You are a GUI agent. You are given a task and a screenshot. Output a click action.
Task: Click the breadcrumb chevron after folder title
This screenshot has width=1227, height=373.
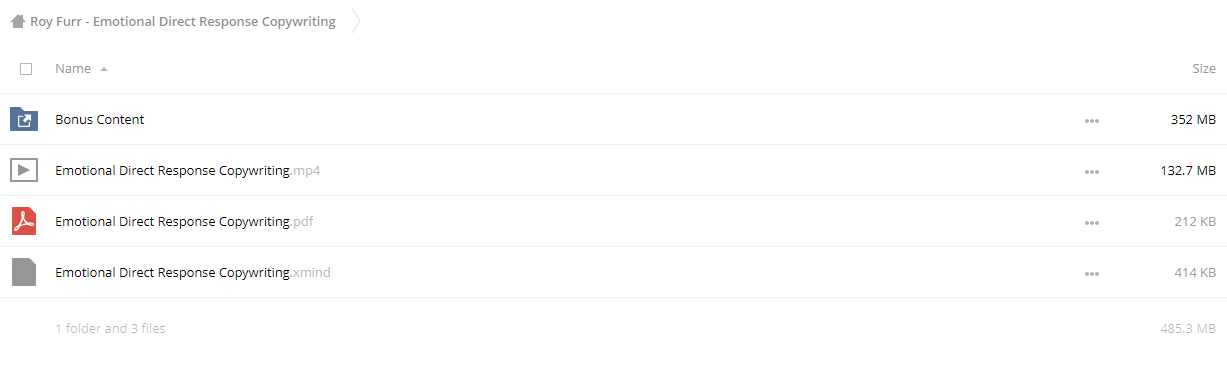click(x=356, y=21)
